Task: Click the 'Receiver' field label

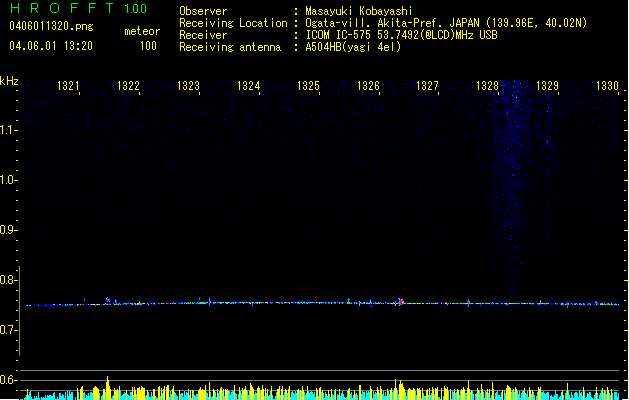Action: 203,35
